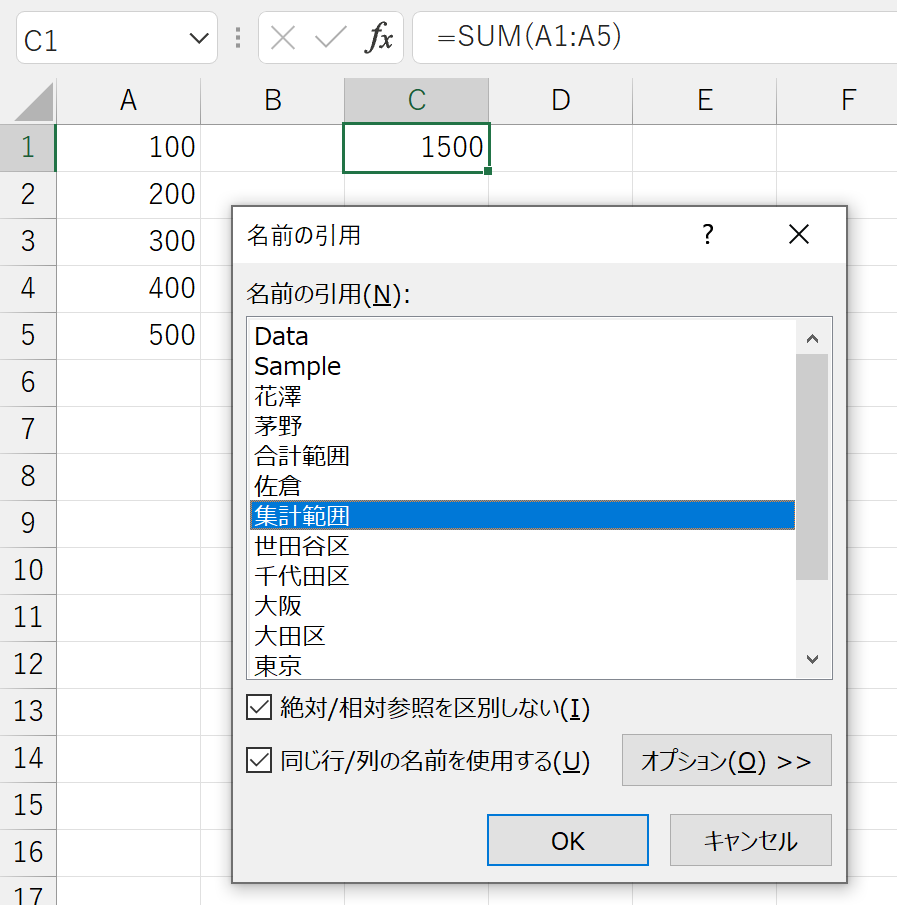This screenshot has width=897, height=905.
Task: Click the Insert Function fx icon
Action: tap(379, 38)
